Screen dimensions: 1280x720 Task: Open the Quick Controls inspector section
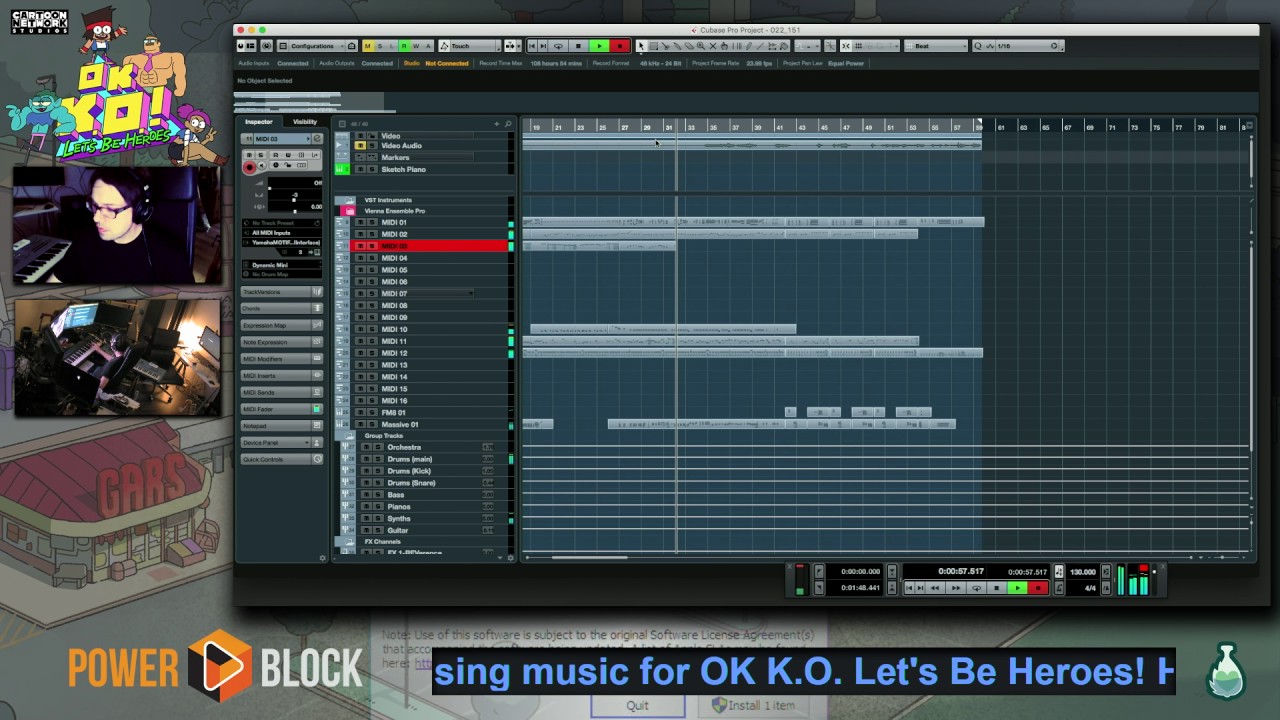tap(282, 459)
